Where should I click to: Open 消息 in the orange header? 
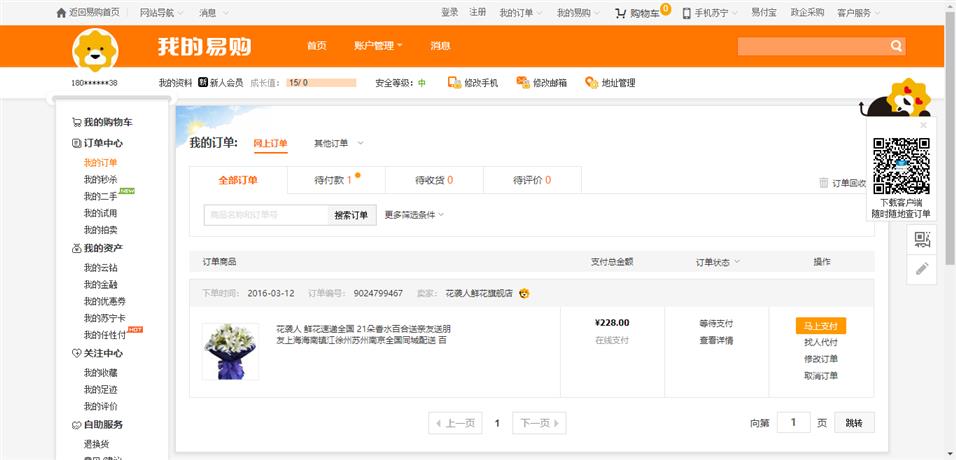coord(440,46)
